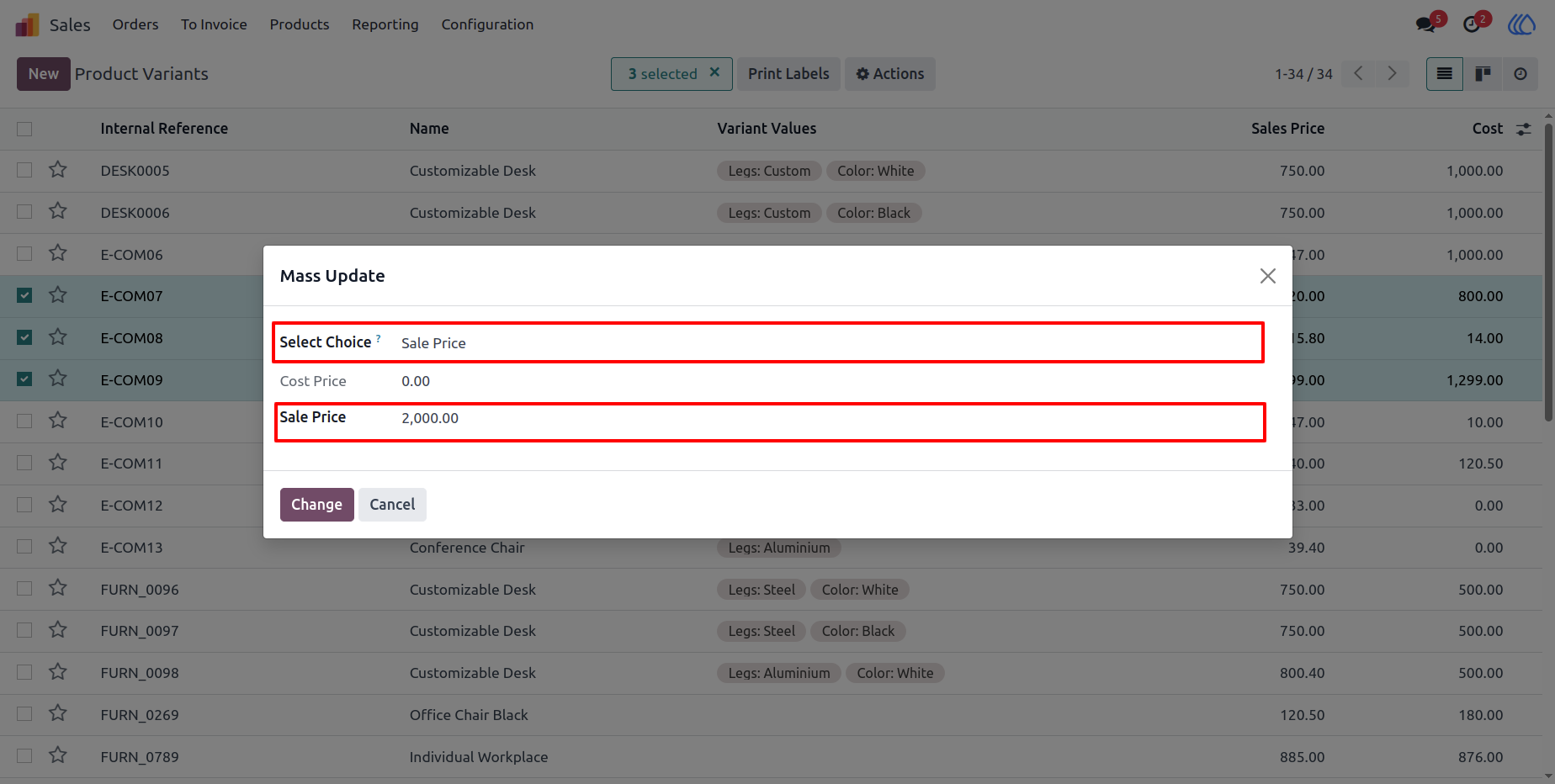
Task: Favorite the FURN_0096 product star
Action: 58,588
